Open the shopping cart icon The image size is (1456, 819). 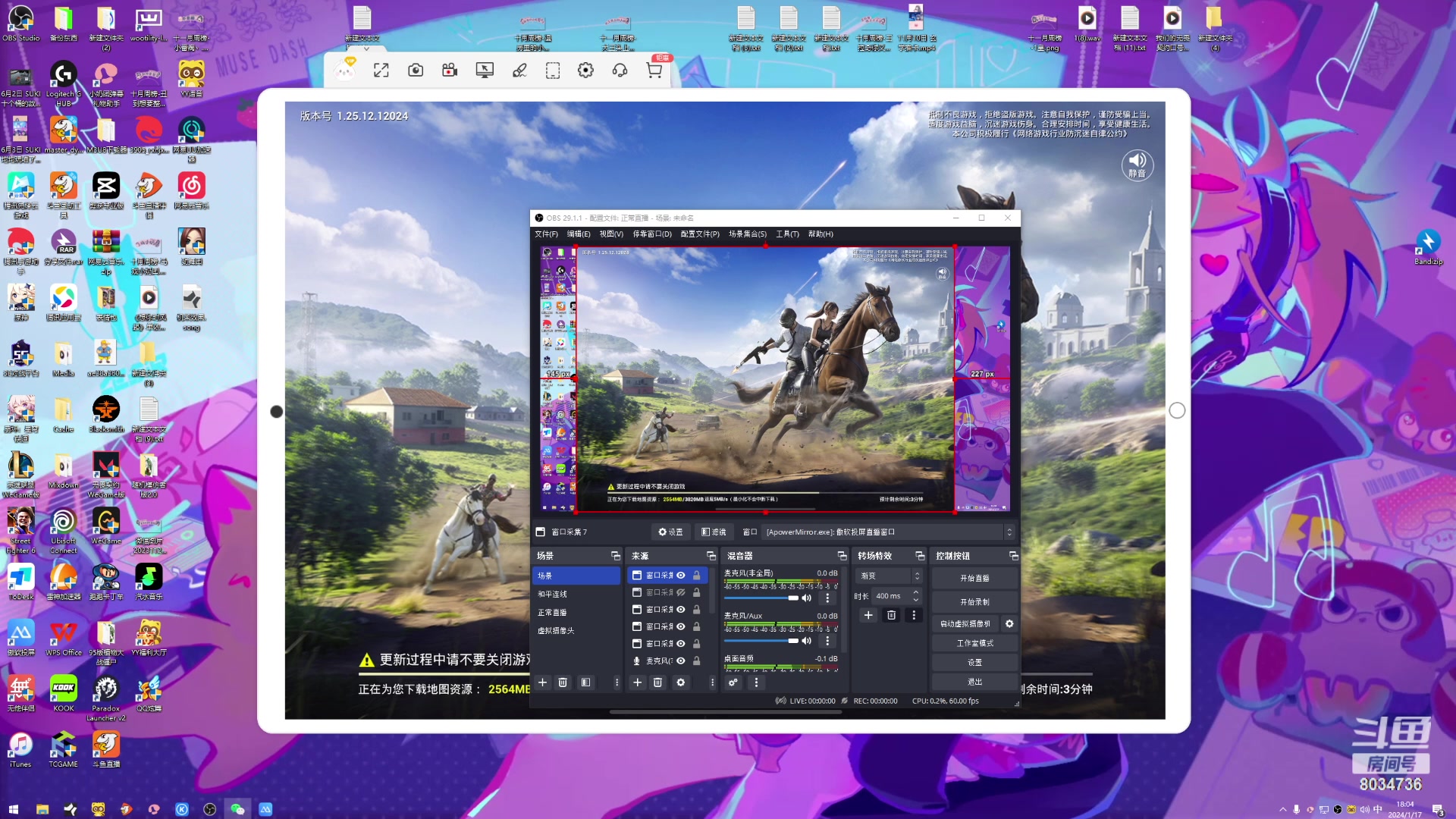click(x=654, y=71)
